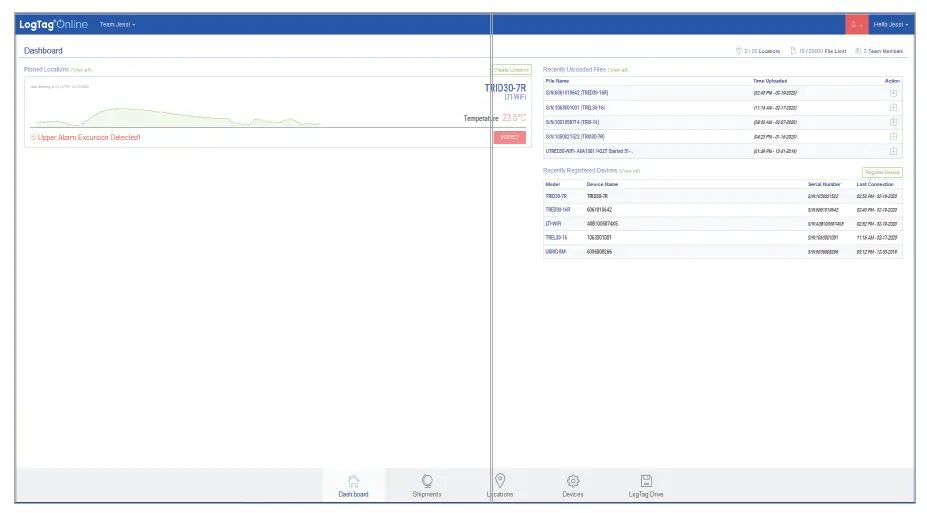Open the TRED30-16R device model link

pos(558,210)
